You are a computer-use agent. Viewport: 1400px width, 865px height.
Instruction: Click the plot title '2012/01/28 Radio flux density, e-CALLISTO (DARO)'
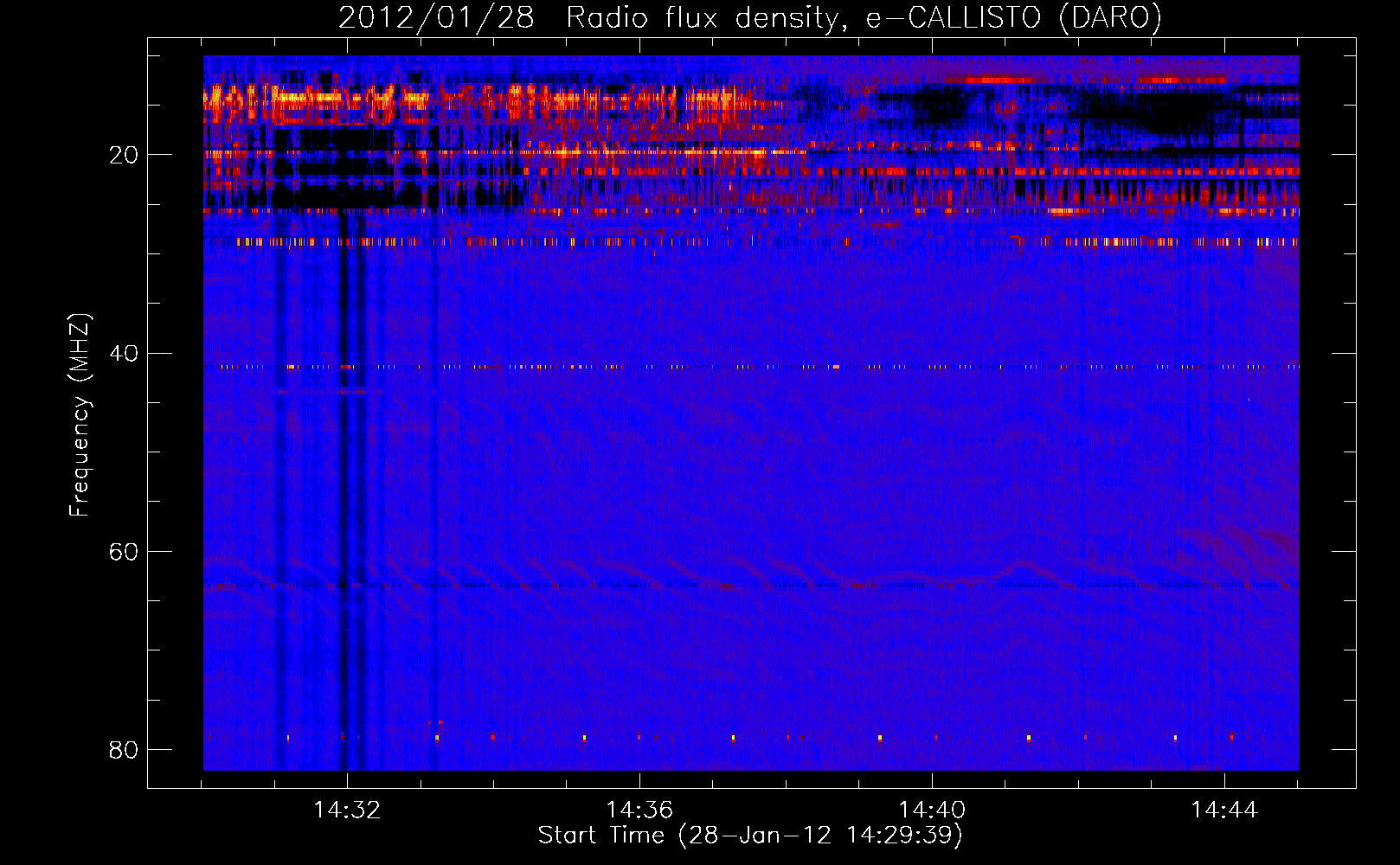[750, 17]
